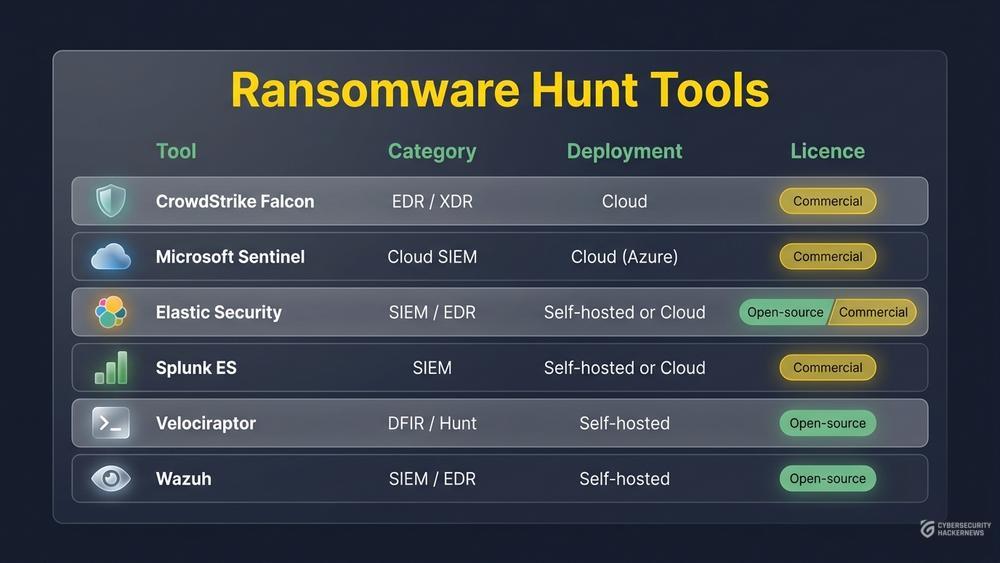1000x563 pixels.
Task: Click the Velociraptor terminal prompt icon
Action: (111, 423)
